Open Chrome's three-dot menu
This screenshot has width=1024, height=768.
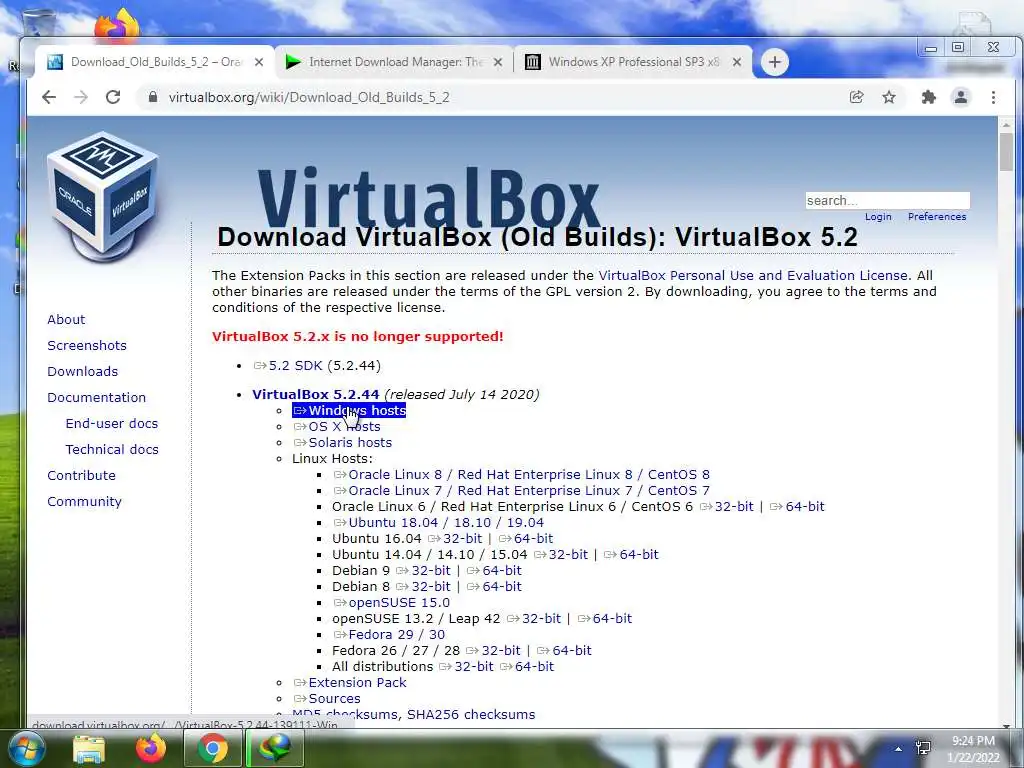click(x=993, y=97)
